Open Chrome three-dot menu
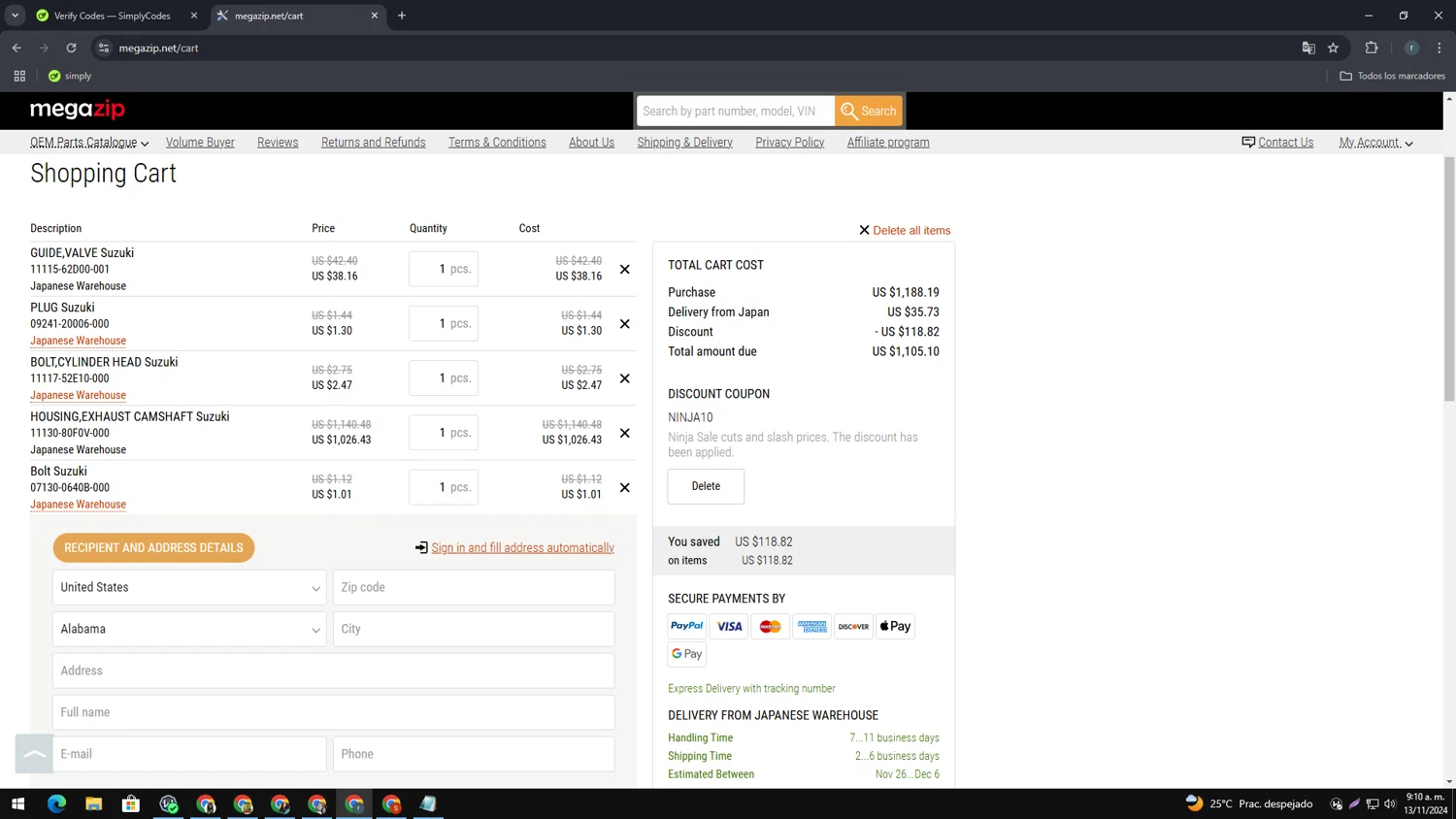The height and width of the screenshot is (819, 1456). [x=1439, y=48]
